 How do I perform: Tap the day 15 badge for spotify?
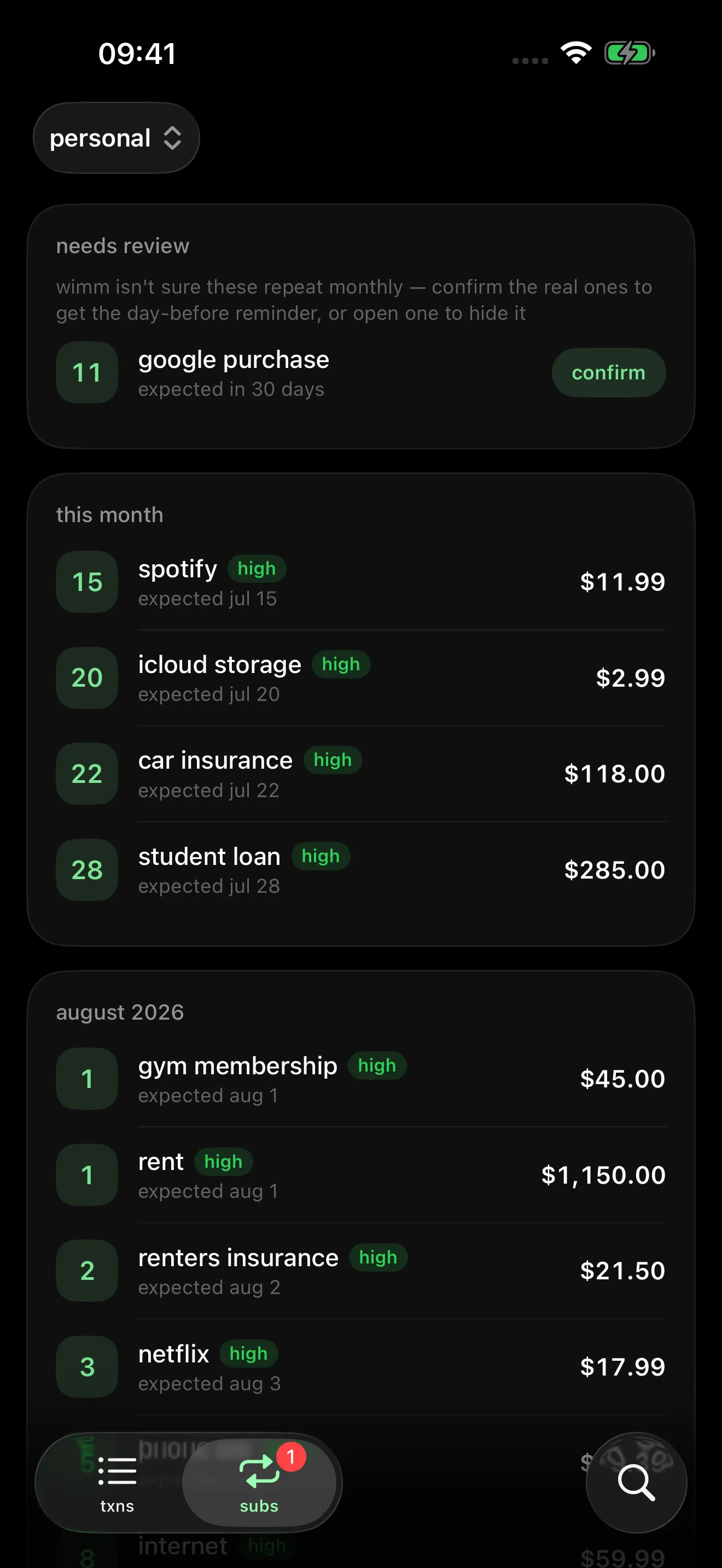87,582
